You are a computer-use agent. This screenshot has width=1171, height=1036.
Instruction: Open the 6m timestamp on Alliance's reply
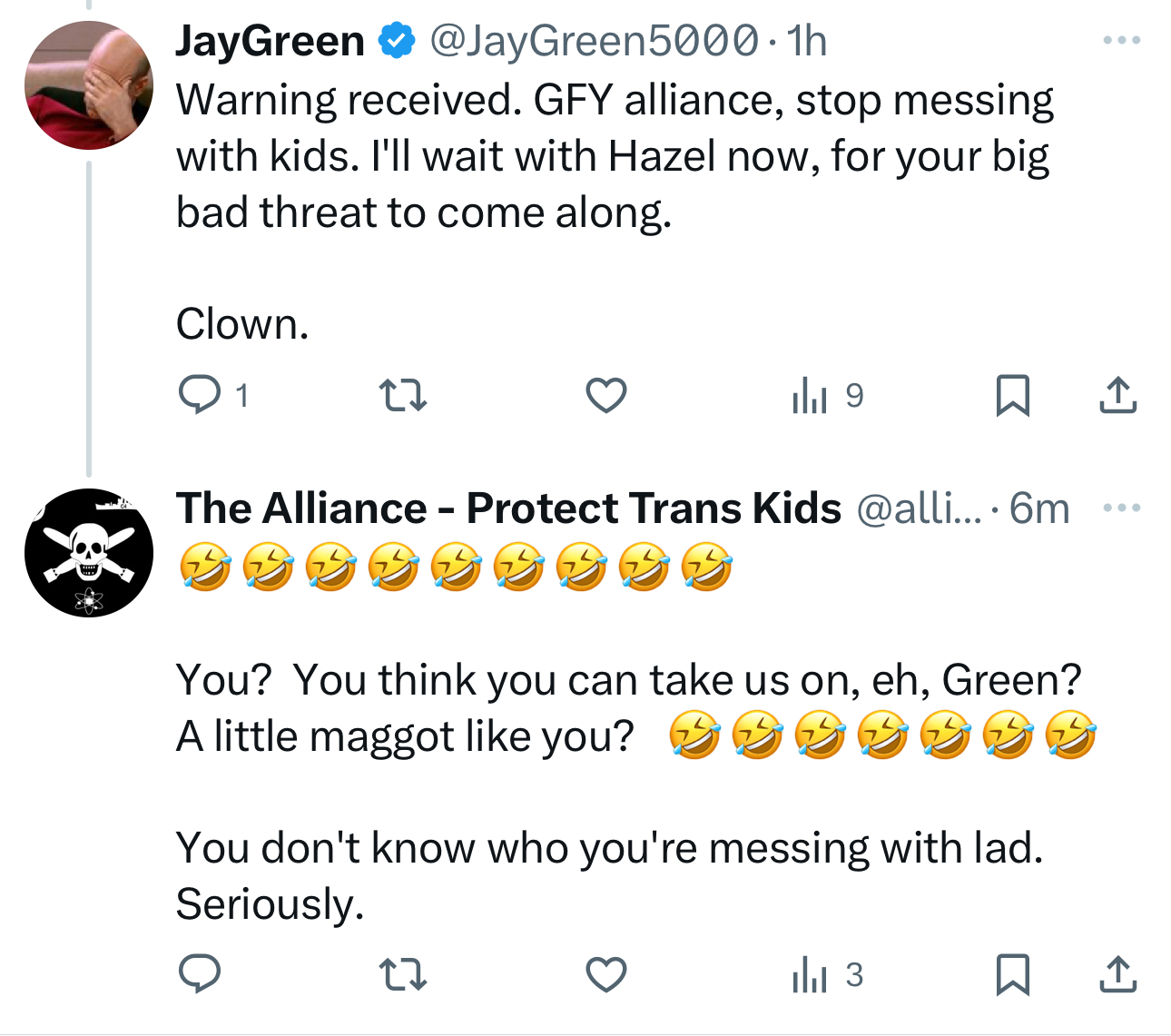1039,508
